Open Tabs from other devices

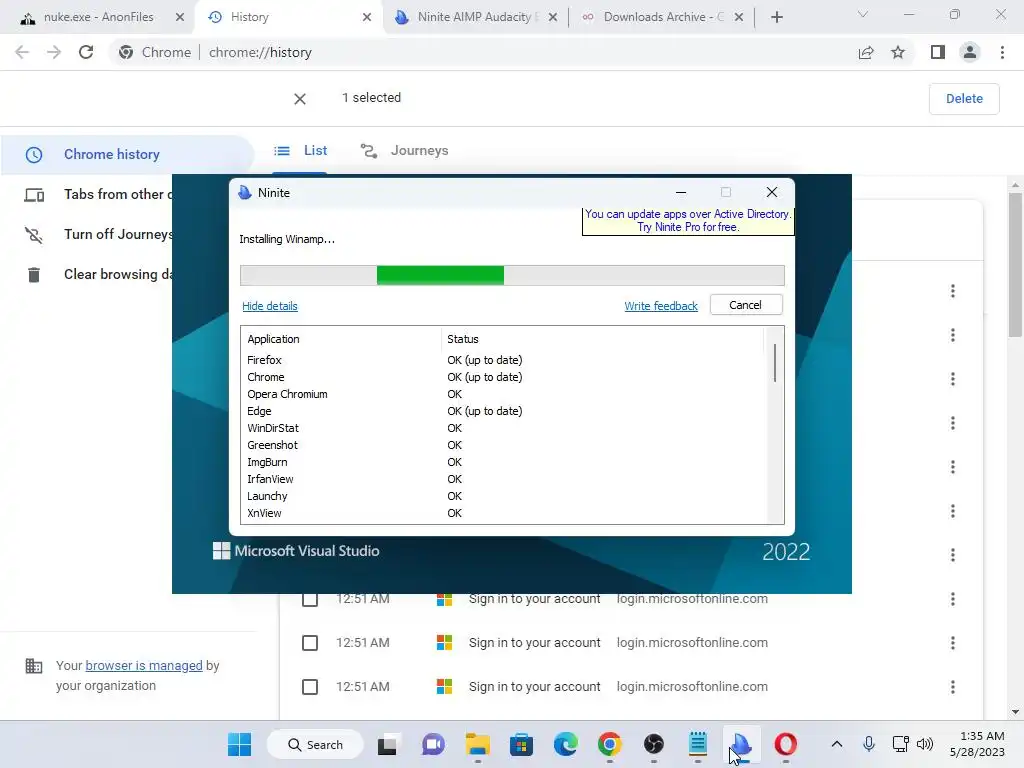tap(98, 195)
